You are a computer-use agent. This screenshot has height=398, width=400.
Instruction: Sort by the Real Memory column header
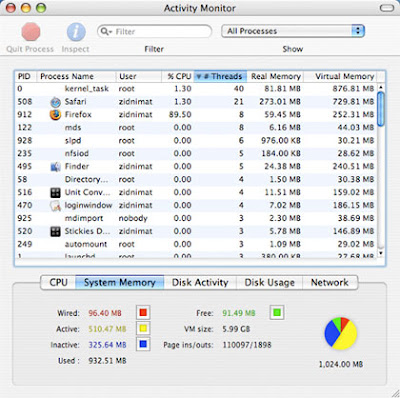275,76
